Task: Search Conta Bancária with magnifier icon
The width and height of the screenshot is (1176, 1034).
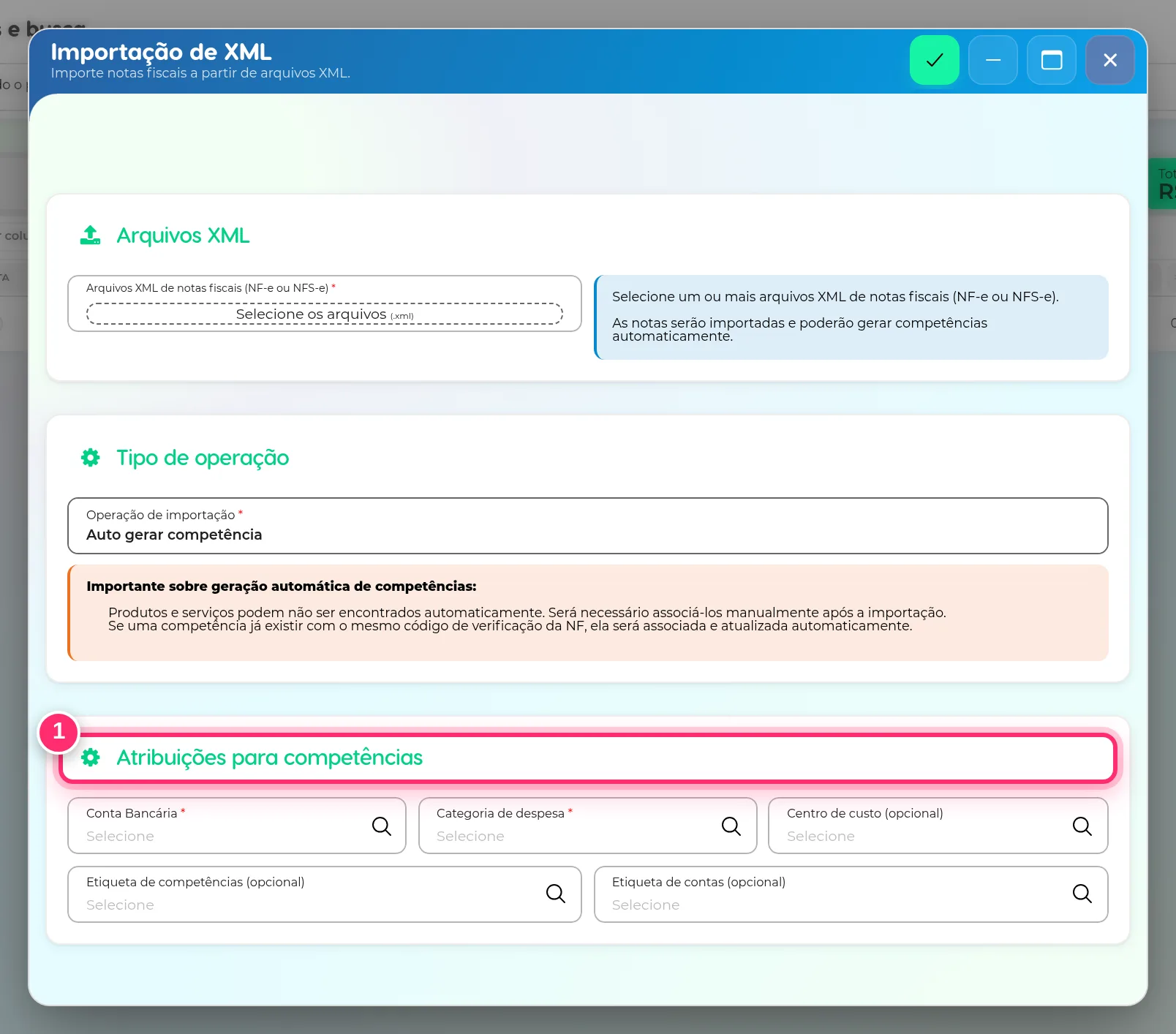Action: 381,826
